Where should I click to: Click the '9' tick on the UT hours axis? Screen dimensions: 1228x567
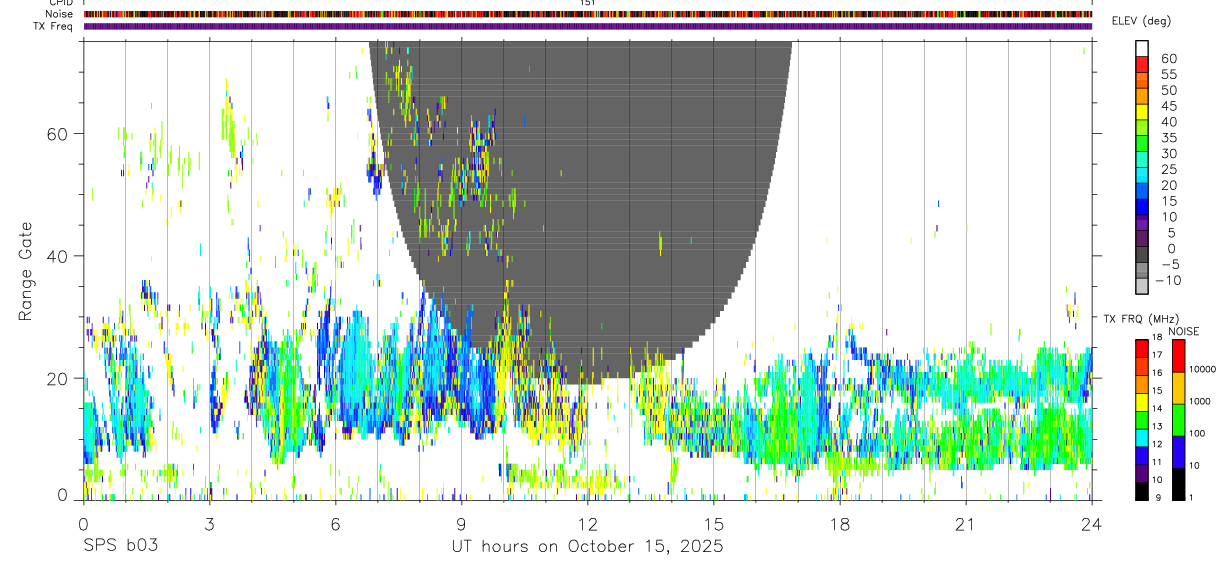461,524
